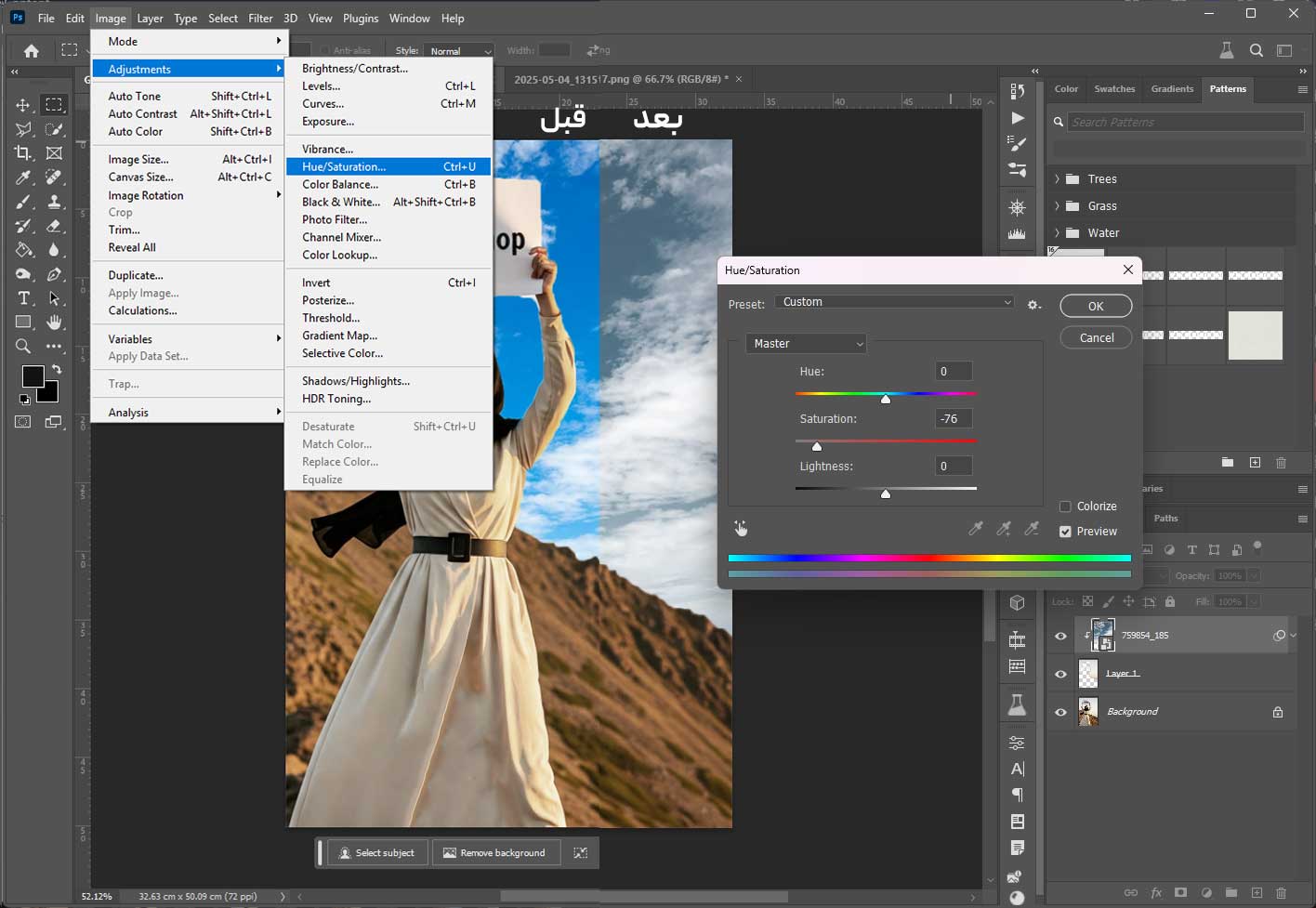Open the Style dropdown showing Normal
Screen dimensions: 1316x908
pyautogui.click(x=459, y=51)
